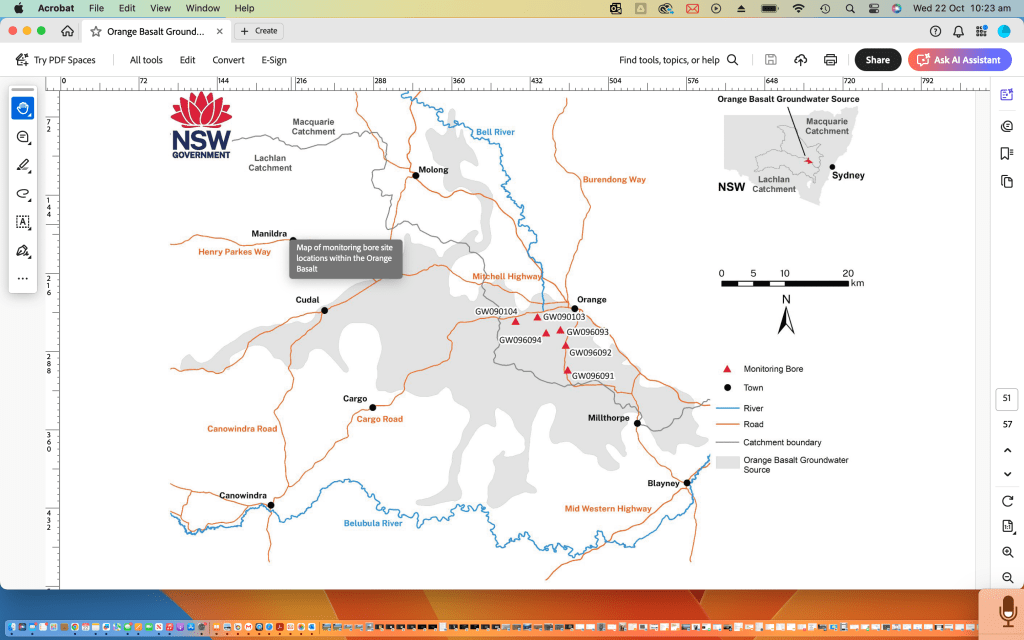Image resolution: width=1024 pixels, height=640 pixels.
Task: Go to the next page with down chevron
Action: tap(1007, 475)
